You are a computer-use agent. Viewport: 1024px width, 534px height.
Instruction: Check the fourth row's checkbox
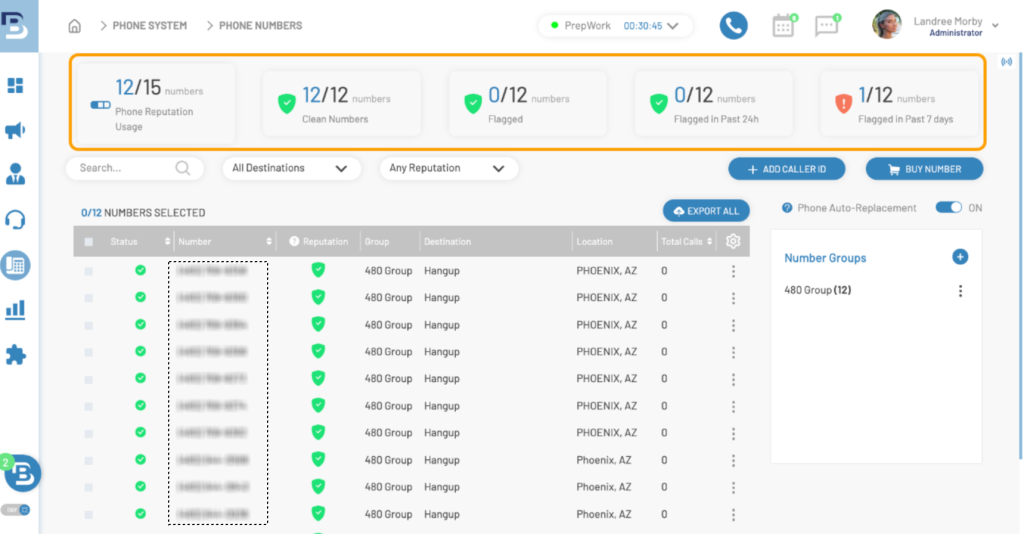[88, 352]
